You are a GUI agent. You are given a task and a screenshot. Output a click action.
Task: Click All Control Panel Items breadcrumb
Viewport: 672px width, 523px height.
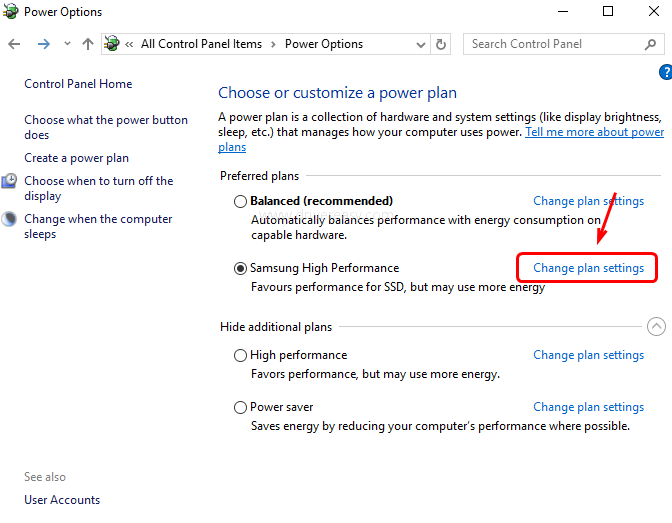201,44
